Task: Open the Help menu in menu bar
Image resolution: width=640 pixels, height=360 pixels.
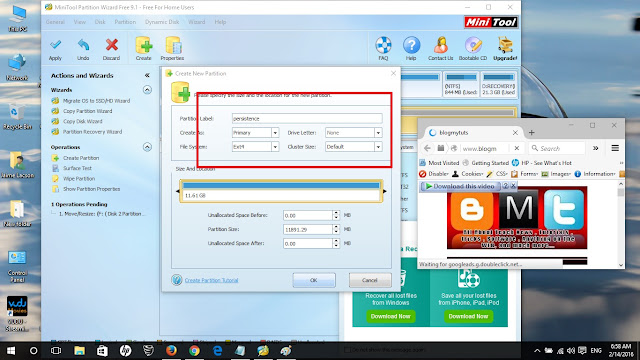Action: [x=220, y=22]
